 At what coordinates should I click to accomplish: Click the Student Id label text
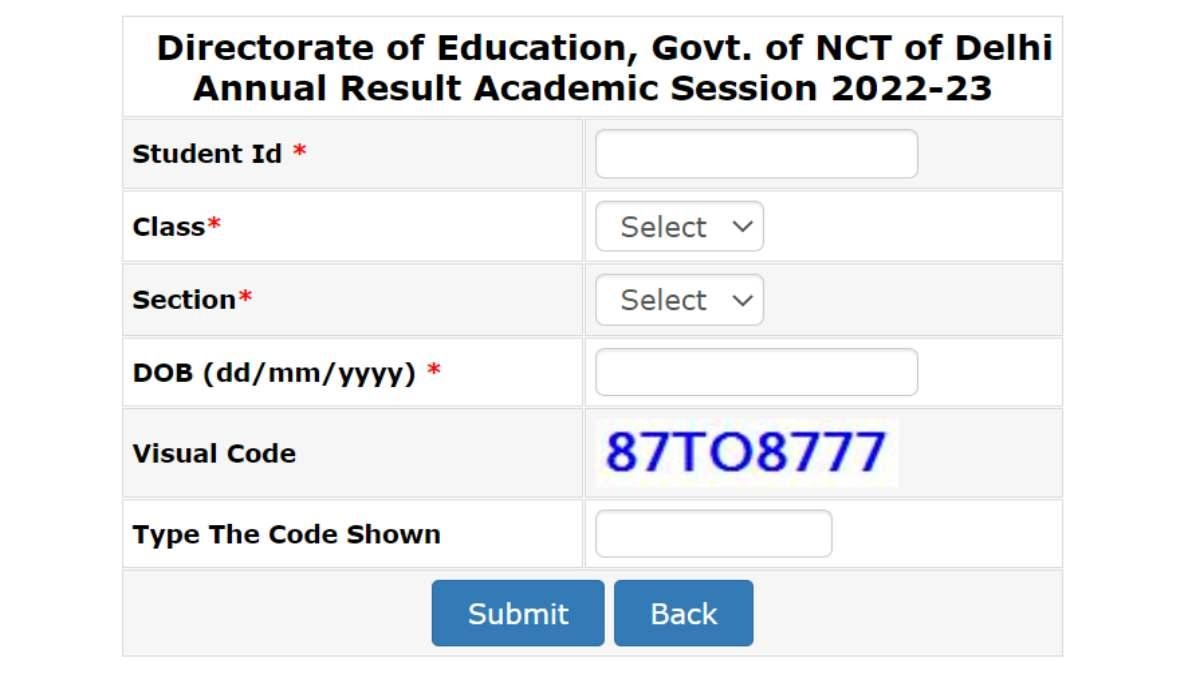(x=207, y=154)
